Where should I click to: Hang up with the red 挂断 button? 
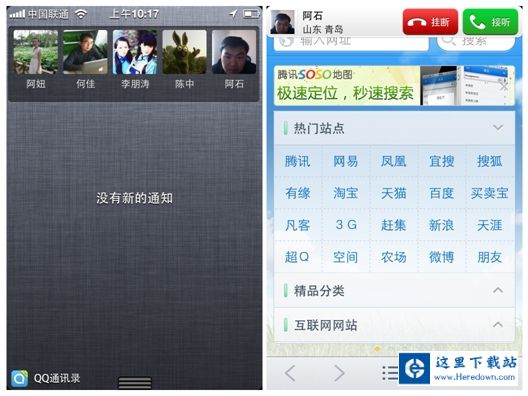[430, 22]
